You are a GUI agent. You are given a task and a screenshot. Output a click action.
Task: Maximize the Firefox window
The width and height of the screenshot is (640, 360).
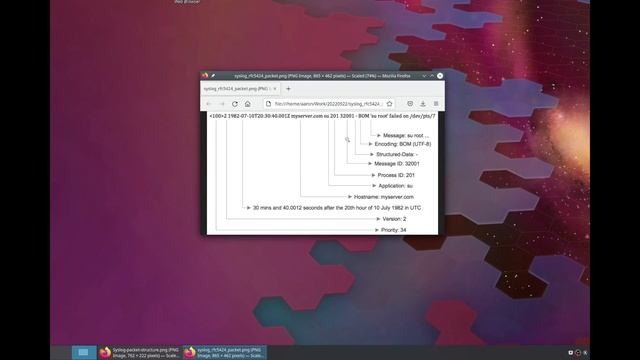point(432,76)
